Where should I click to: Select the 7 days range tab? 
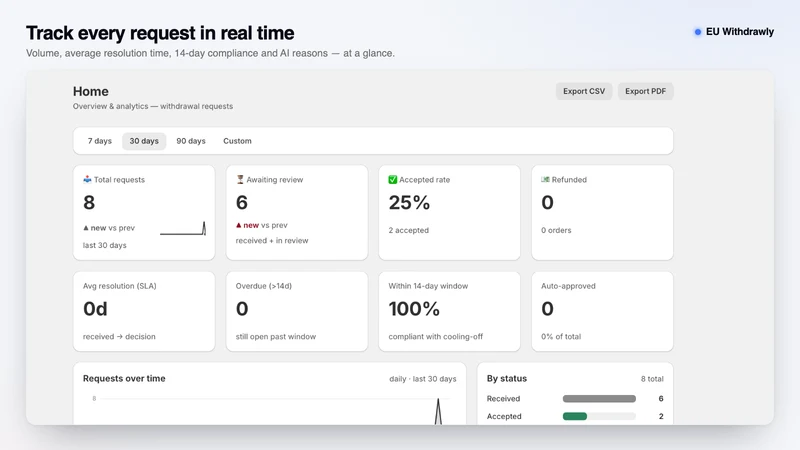tap(99, 141)
